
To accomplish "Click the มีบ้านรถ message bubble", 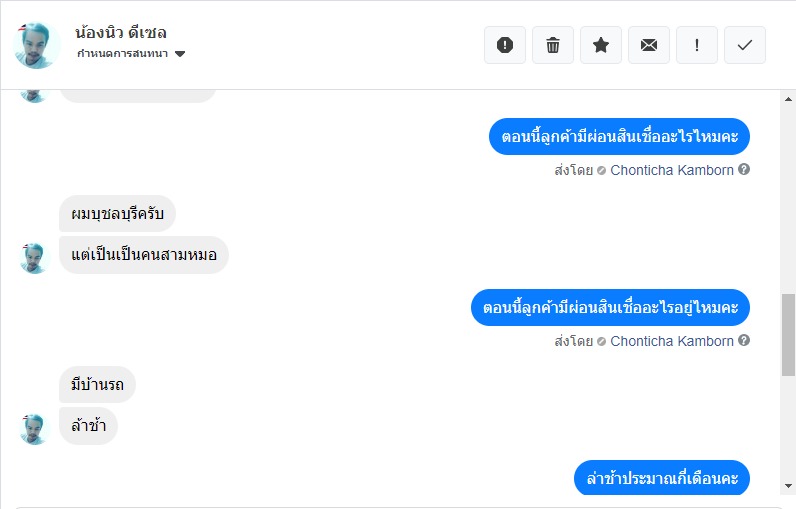I will (x=98, y=384).
